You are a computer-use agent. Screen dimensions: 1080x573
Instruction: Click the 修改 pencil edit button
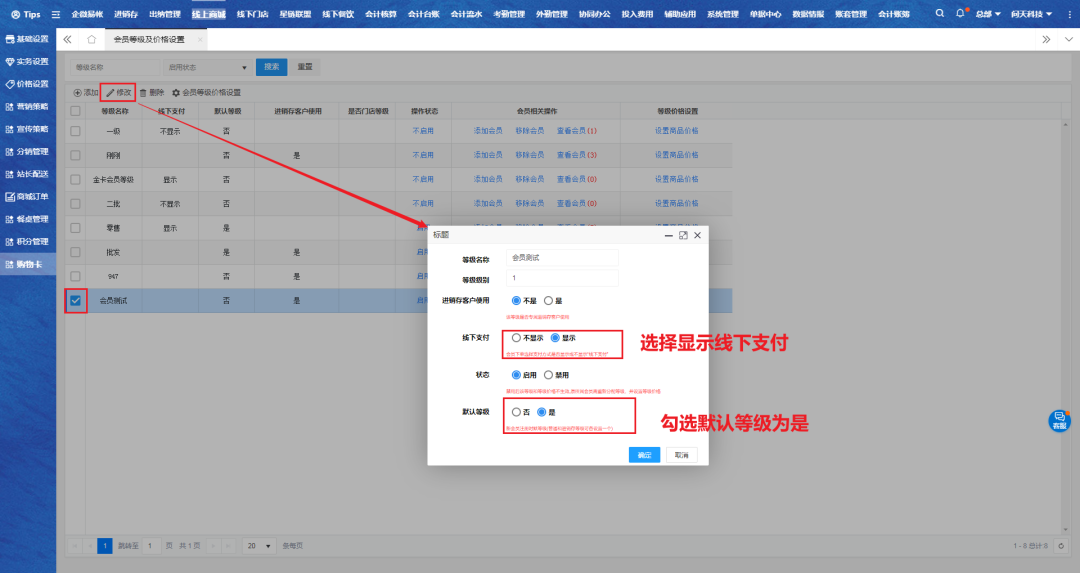tap(119, 92)
